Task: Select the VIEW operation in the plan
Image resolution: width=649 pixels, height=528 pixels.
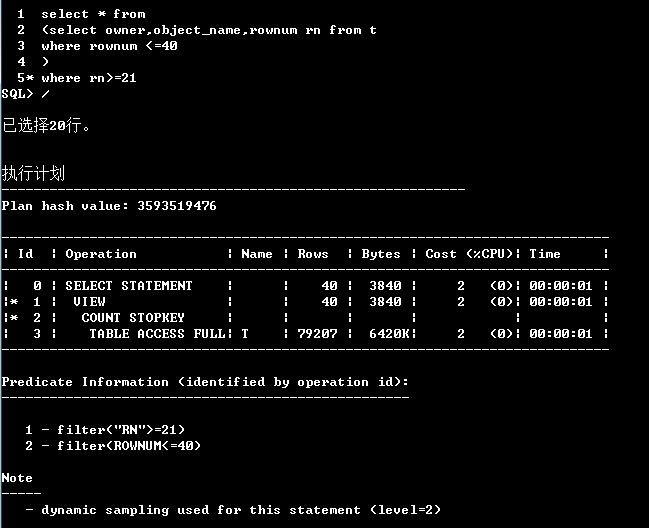Action: point(89,302)
